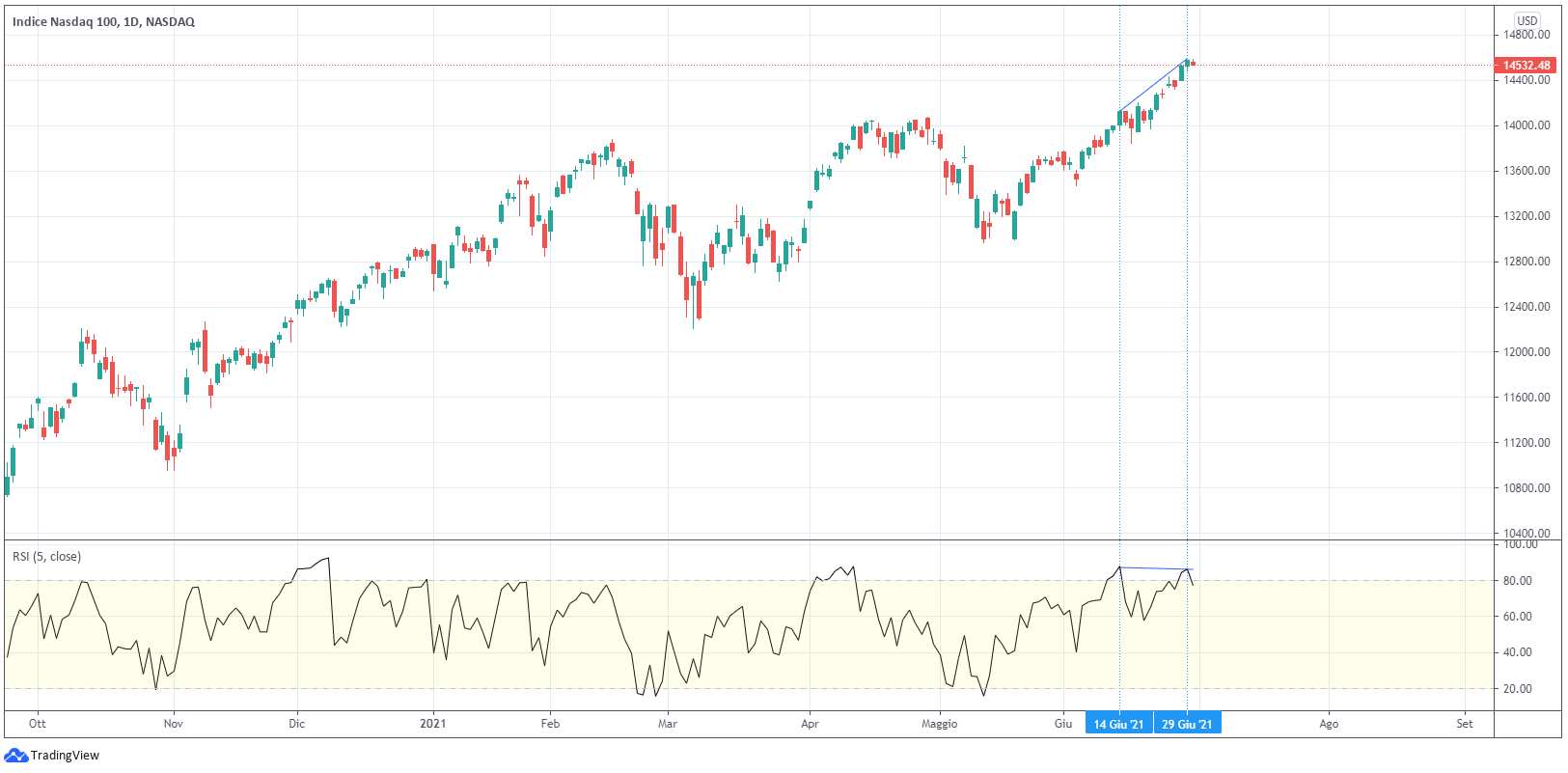This screenshot has height=773, width=1568.
Task: Click the 14532.48 current price label
Action: (1527, 66)
